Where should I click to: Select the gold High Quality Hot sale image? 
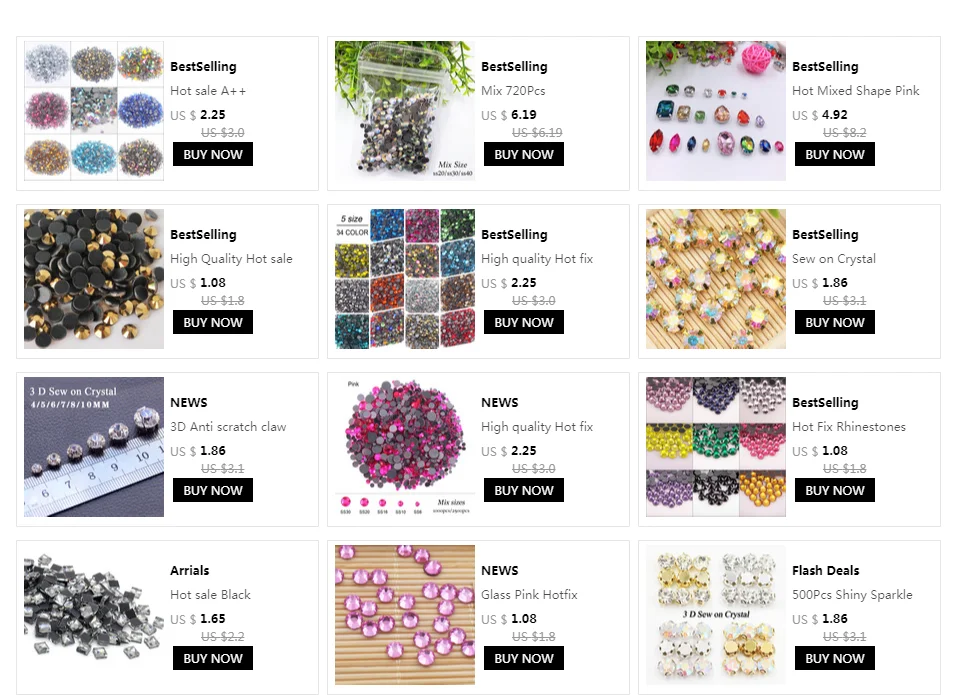coord(93,278)
